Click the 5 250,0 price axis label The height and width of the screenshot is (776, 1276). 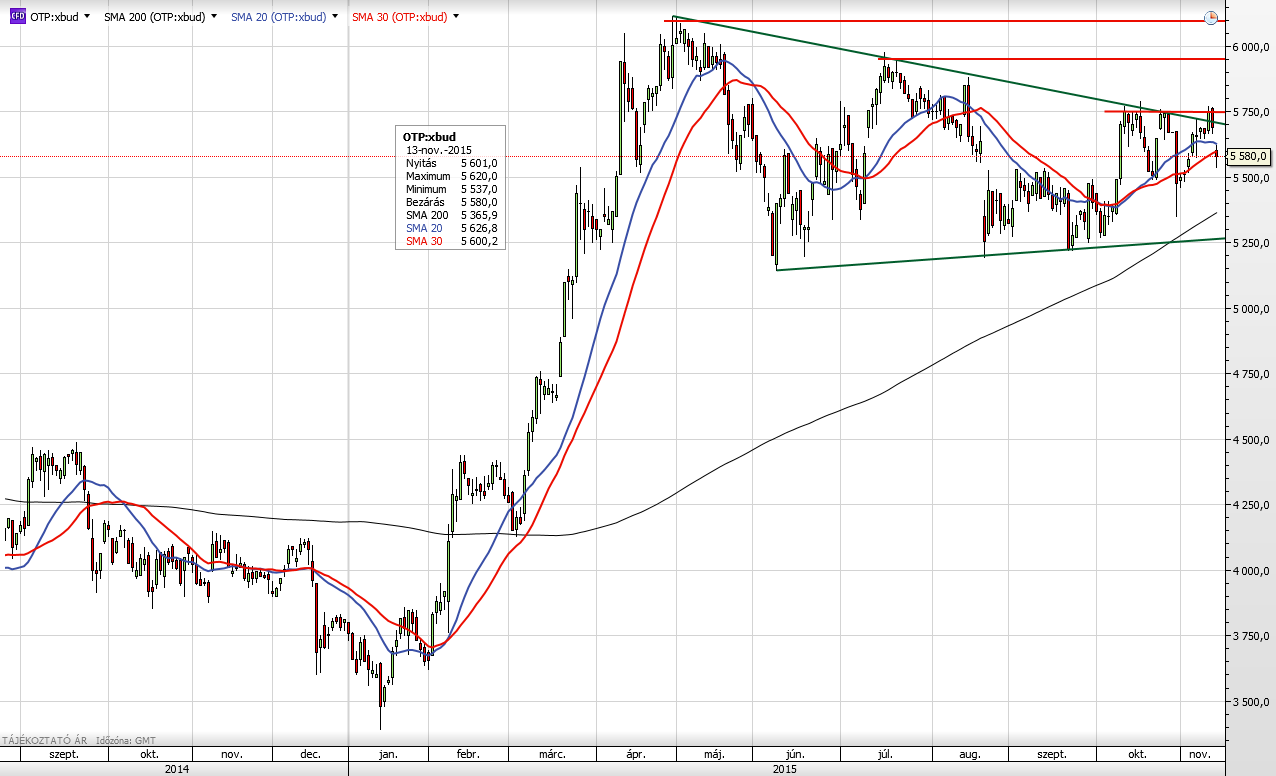(x=1251, y=243)
